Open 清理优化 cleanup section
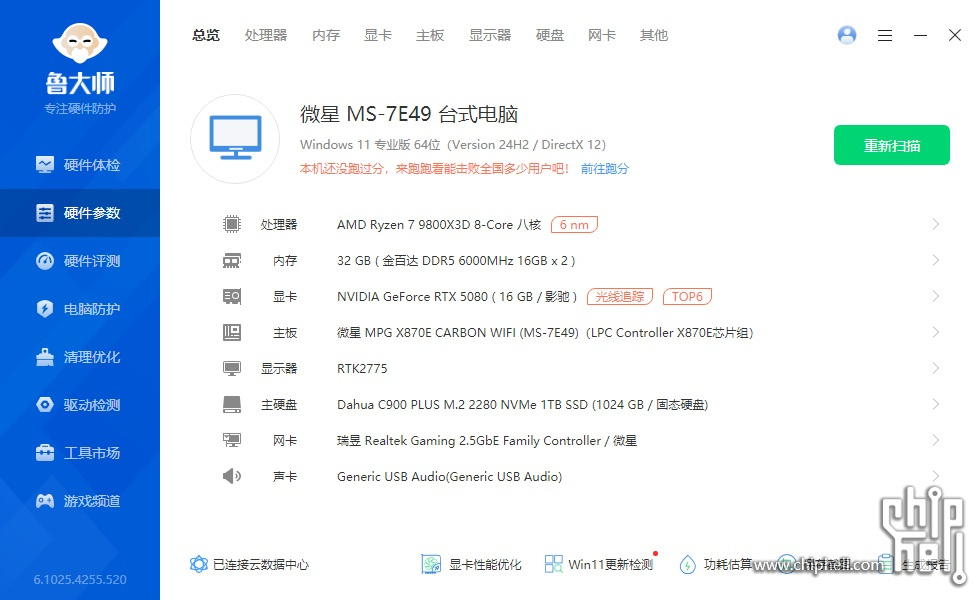 click(x=79, y=357)
